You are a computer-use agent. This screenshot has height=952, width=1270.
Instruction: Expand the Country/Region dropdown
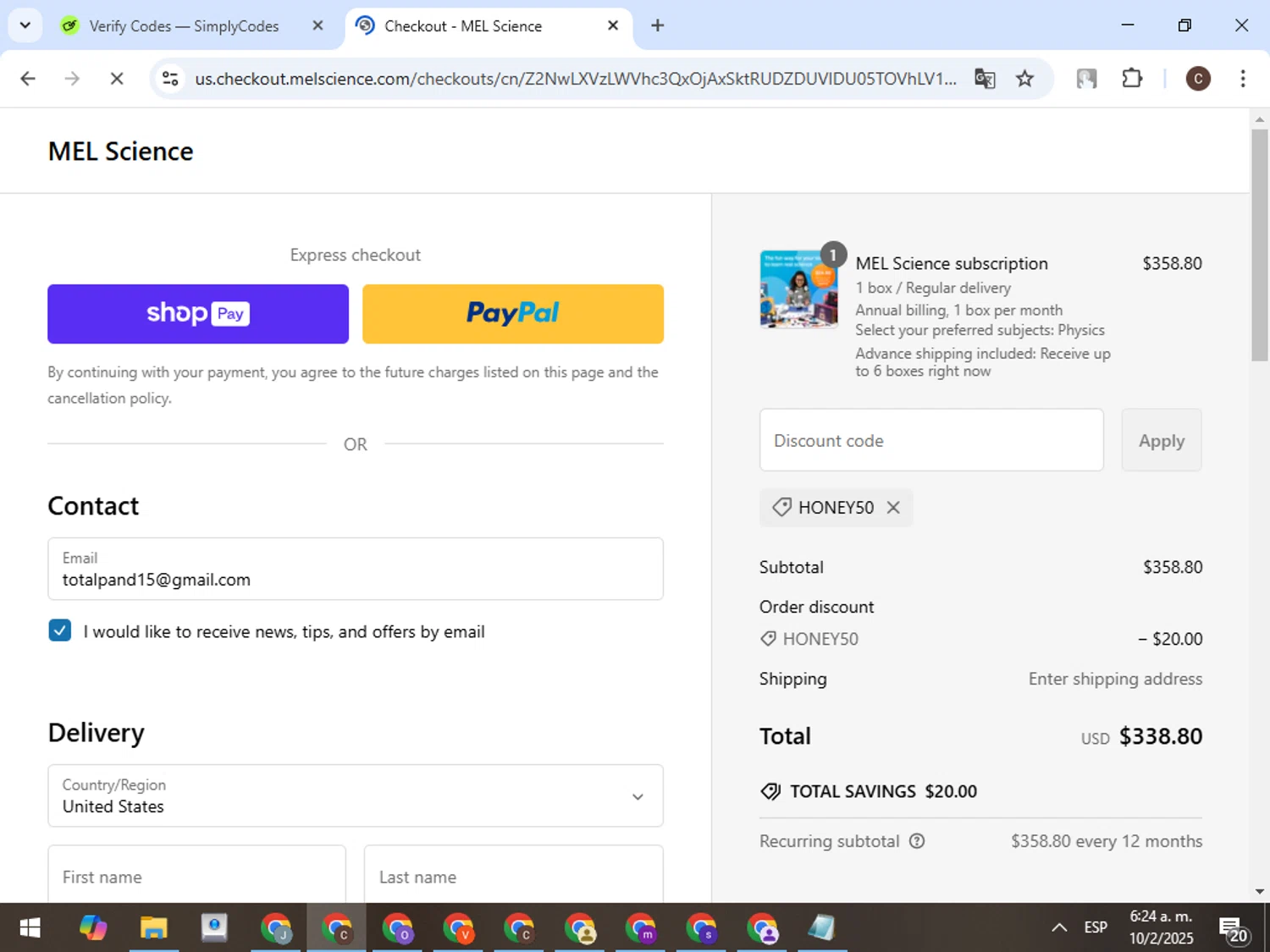tap(356, 795)
